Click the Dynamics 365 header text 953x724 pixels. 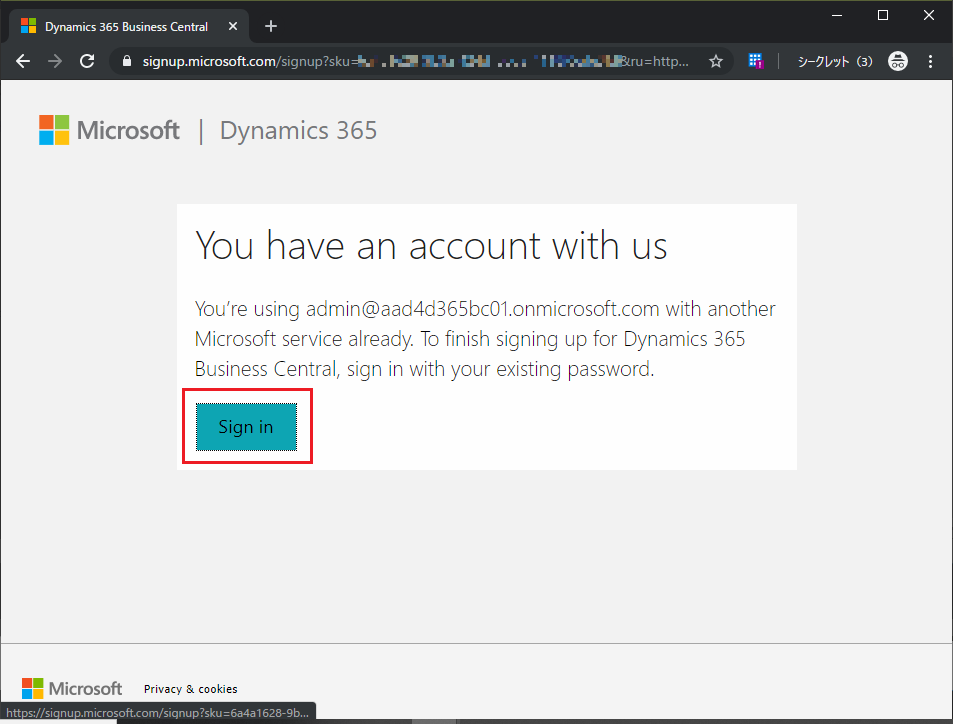point(298,130)
